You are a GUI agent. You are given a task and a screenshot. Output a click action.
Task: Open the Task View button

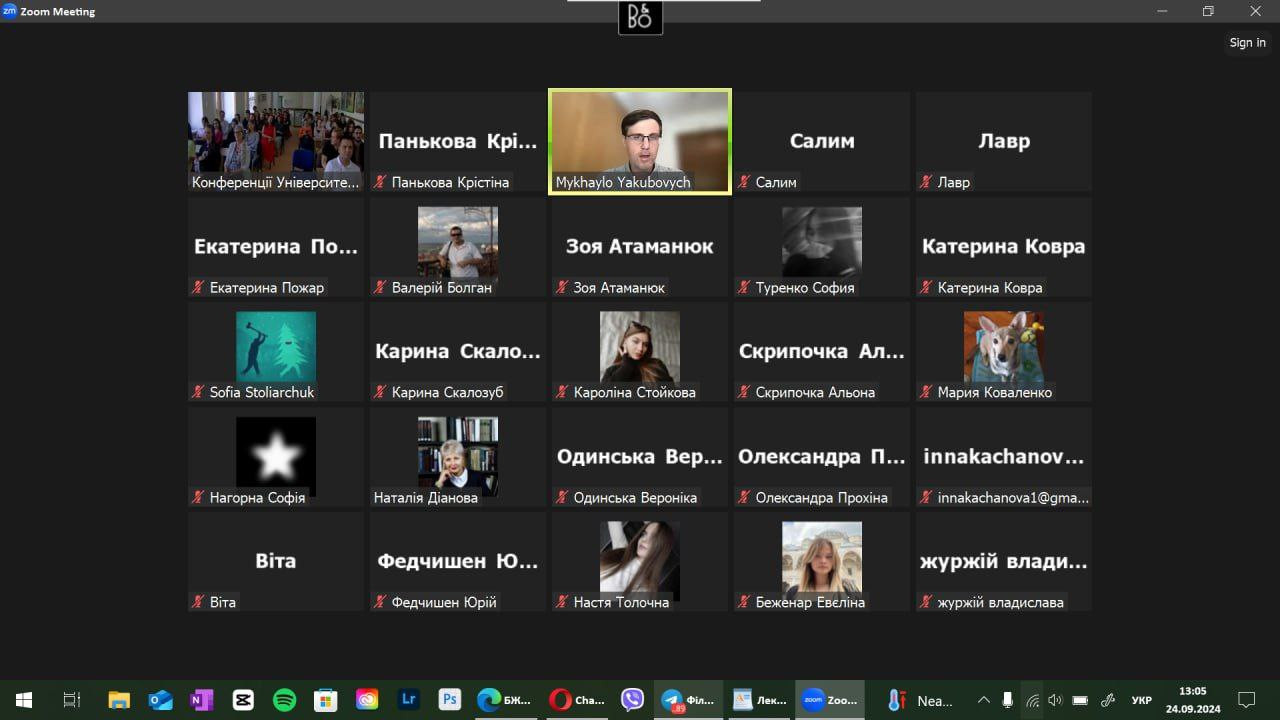(72, 700)
